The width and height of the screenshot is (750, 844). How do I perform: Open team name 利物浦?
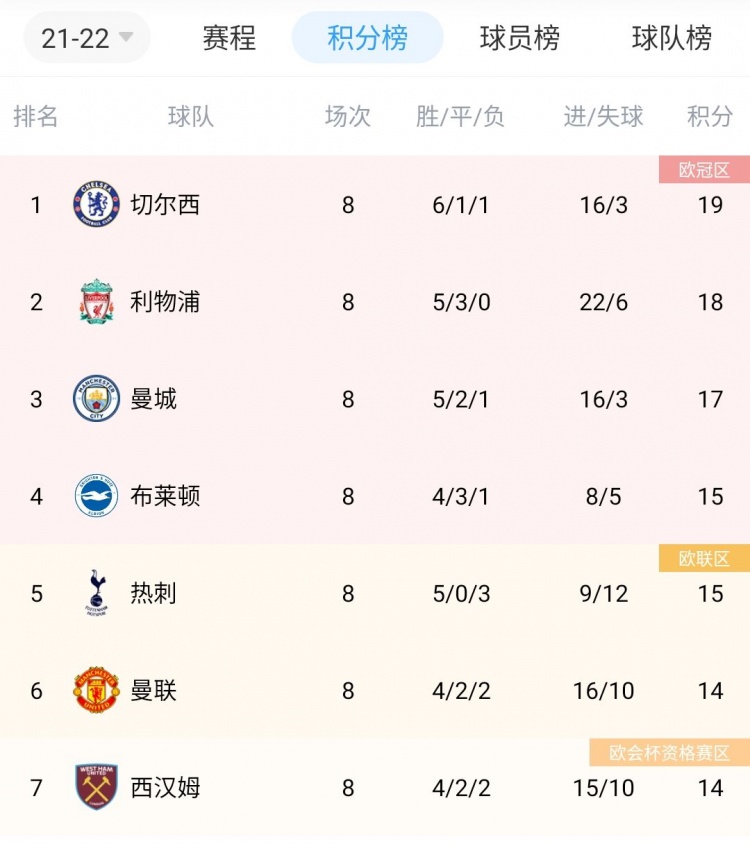[x=165, y=301]
